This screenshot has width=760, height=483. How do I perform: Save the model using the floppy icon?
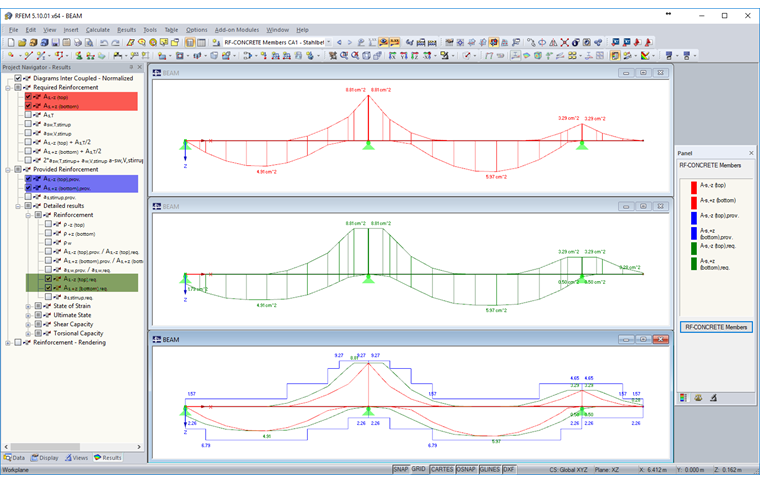pyautogui.click(x=55, y=43)
